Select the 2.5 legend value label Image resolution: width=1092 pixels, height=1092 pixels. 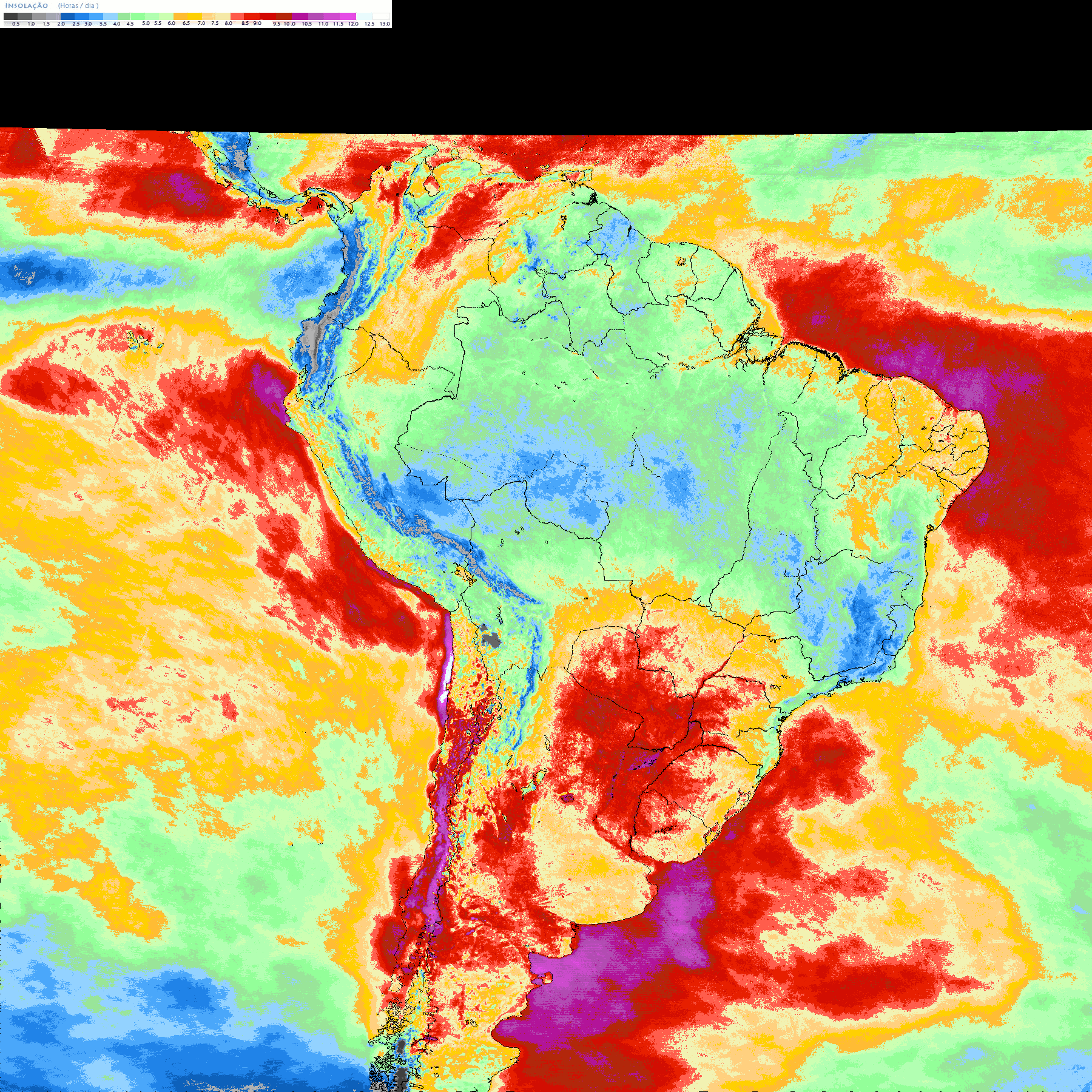76,24
